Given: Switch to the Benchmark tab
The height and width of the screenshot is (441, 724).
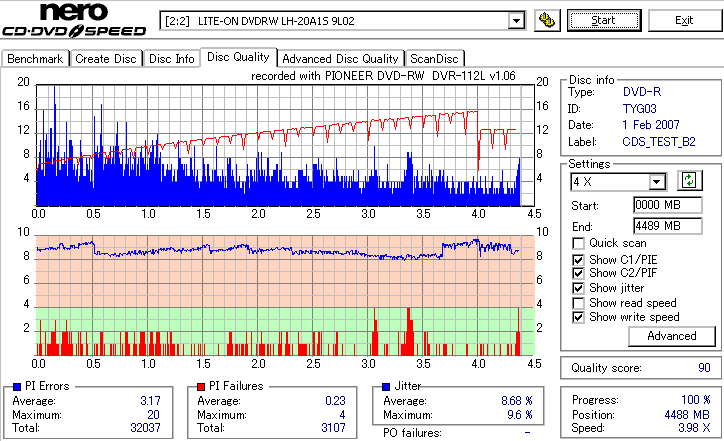Looking at the screenshot, I should [35, 59].
